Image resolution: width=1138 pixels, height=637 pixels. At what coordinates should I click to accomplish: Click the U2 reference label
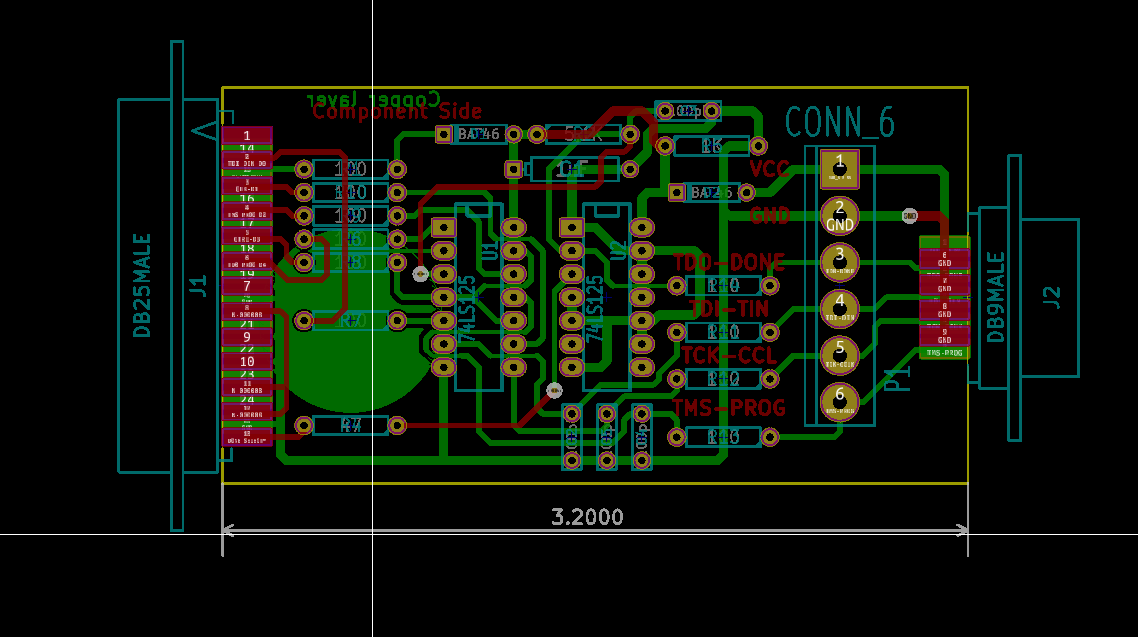coord(618,250)
